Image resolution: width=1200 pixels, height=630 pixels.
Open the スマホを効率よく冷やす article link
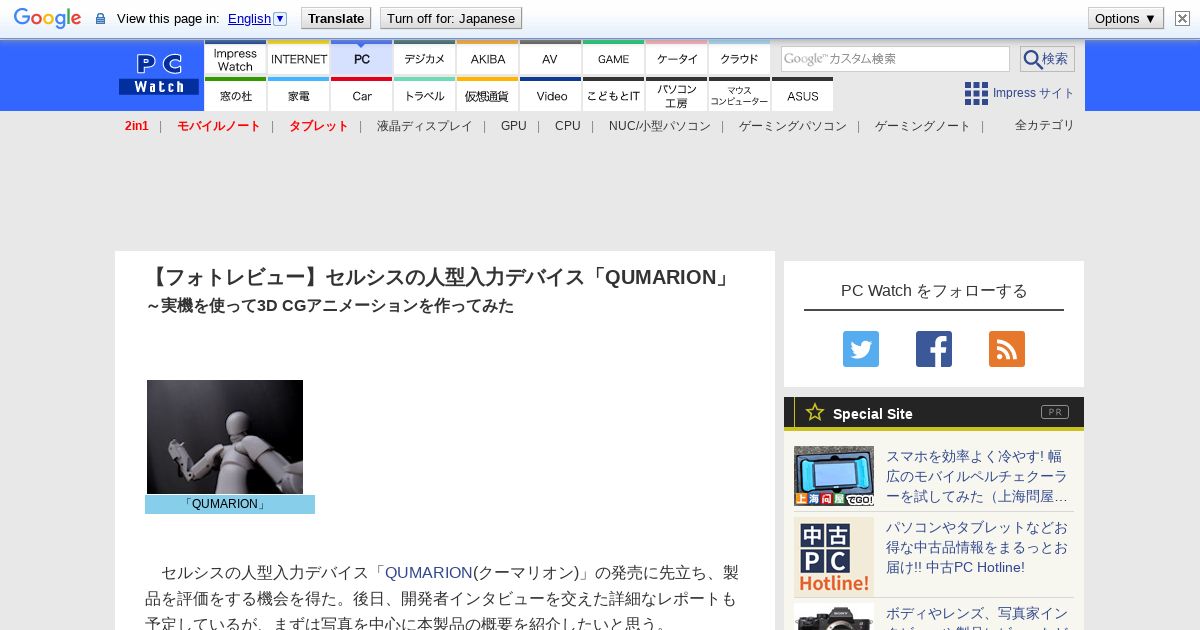point(977,476)
